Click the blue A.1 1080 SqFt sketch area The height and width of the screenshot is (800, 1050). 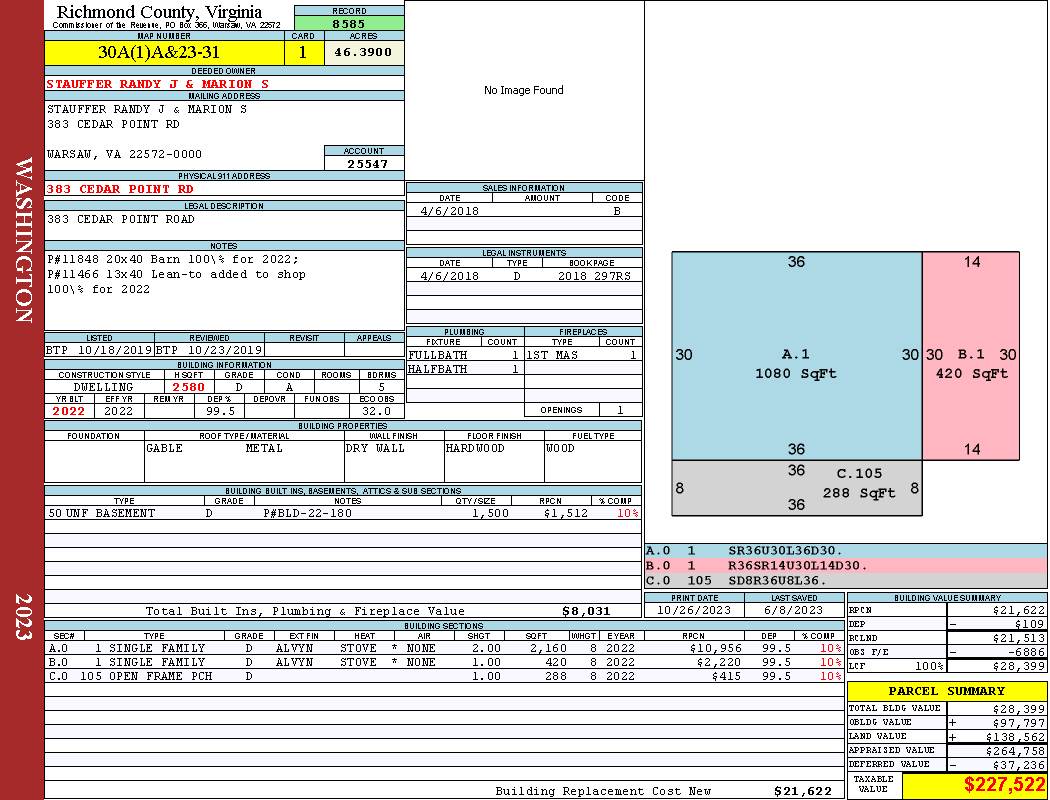coord(796,355)
